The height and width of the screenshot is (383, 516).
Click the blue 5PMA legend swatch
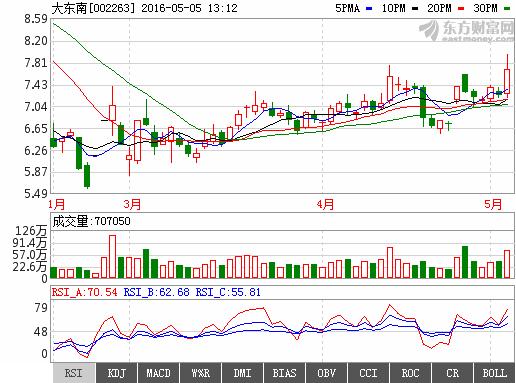tap(369, 9)
